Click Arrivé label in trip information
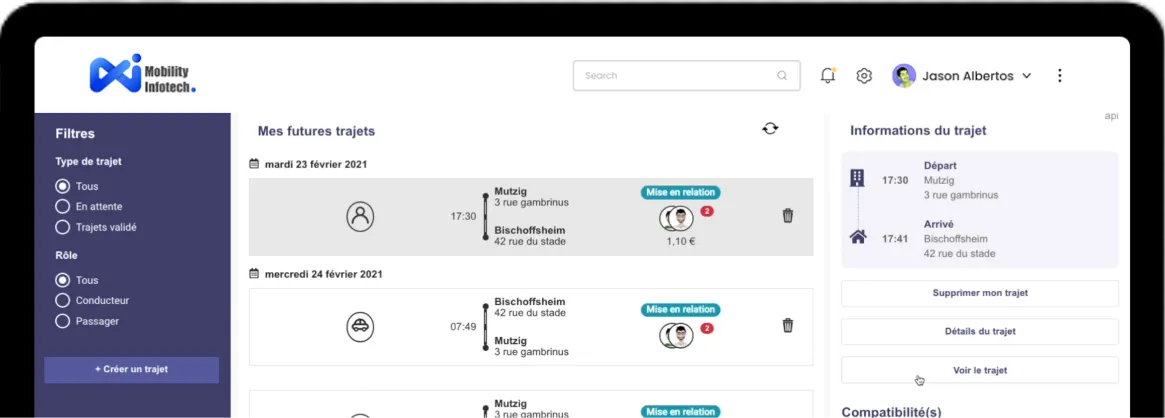The height and width of the screenshot is (418, 1165). 938,224
